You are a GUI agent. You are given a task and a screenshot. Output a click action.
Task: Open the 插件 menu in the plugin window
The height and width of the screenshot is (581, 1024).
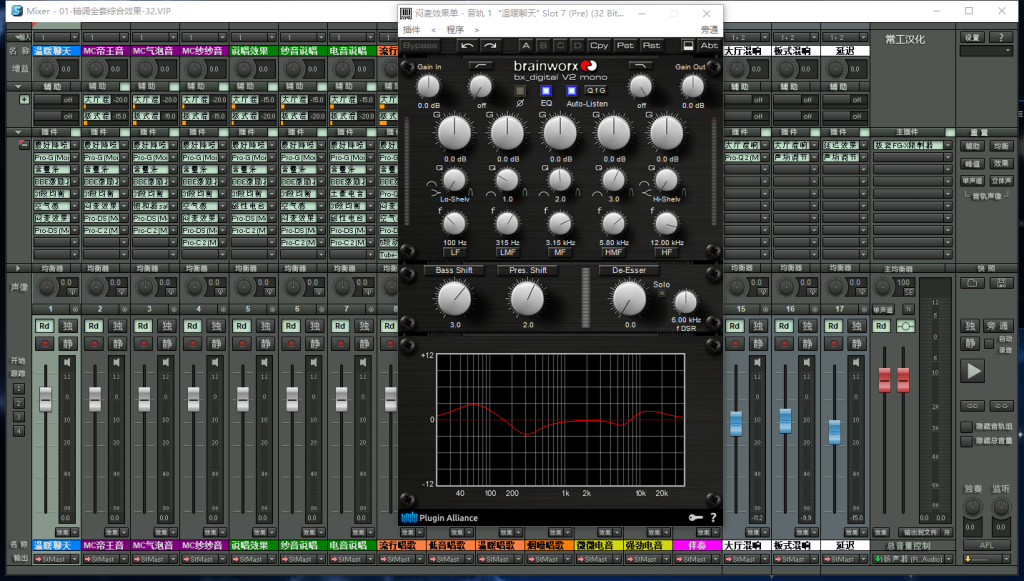point(411,30)
